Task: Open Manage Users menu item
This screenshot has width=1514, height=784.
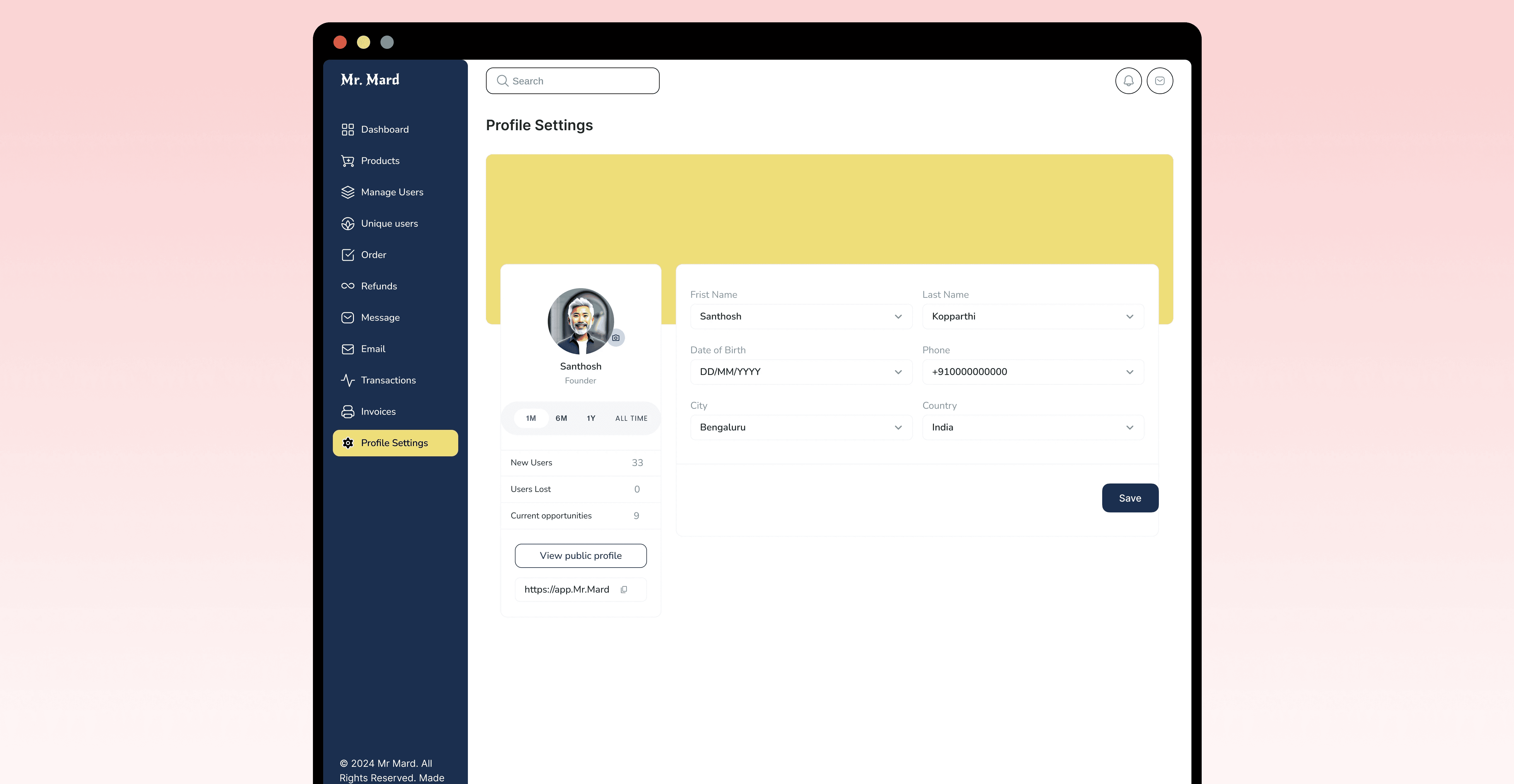Action: [x=391, y=192]
